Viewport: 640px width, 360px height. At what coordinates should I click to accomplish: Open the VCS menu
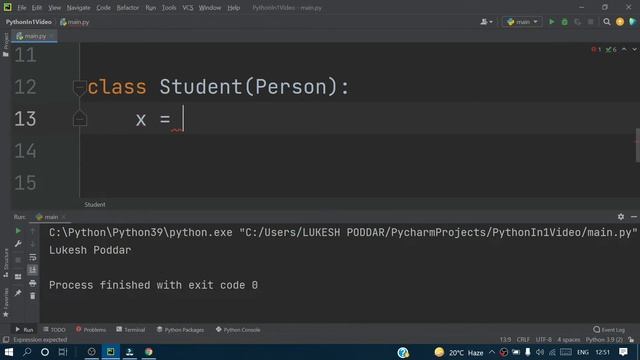point(188,8)
